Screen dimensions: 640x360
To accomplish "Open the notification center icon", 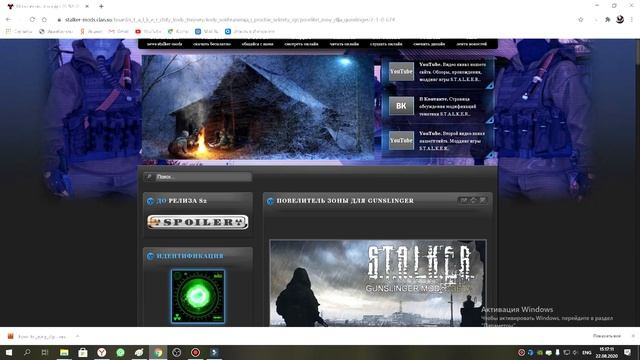I will [627, 352].
